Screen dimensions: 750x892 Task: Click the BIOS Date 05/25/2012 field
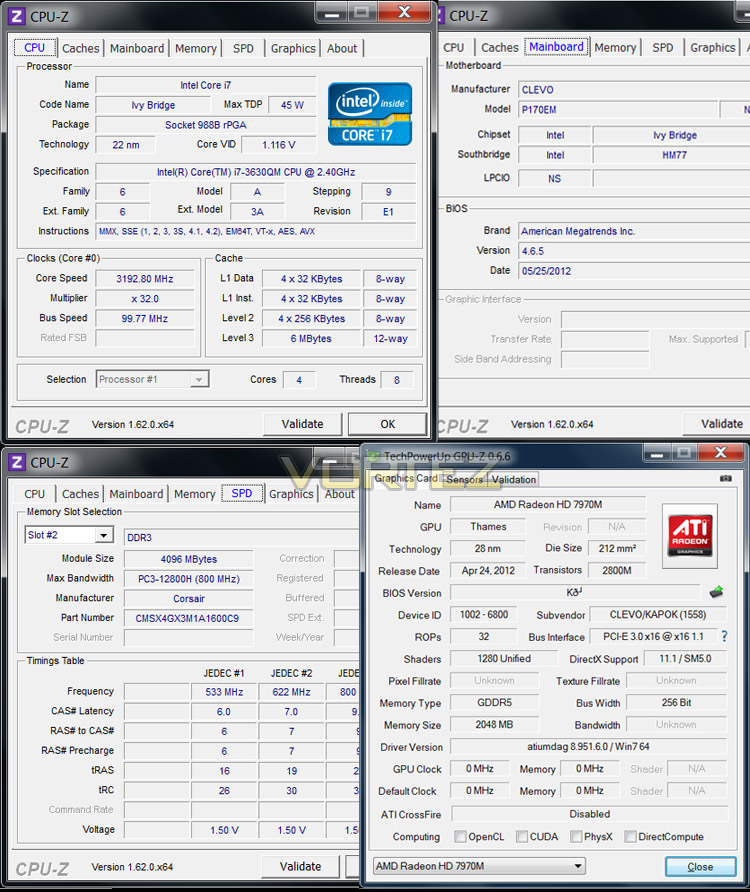pyautogui.click(x=634, y=271)
